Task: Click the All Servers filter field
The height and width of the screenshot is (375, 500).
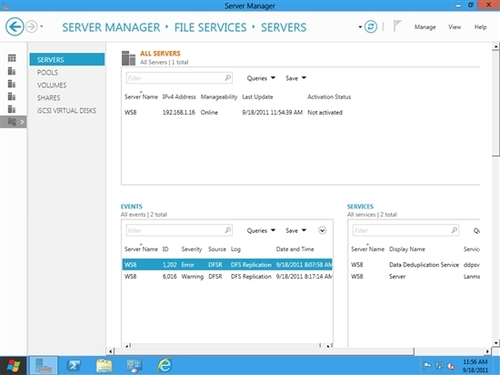Action: (179, 78)
